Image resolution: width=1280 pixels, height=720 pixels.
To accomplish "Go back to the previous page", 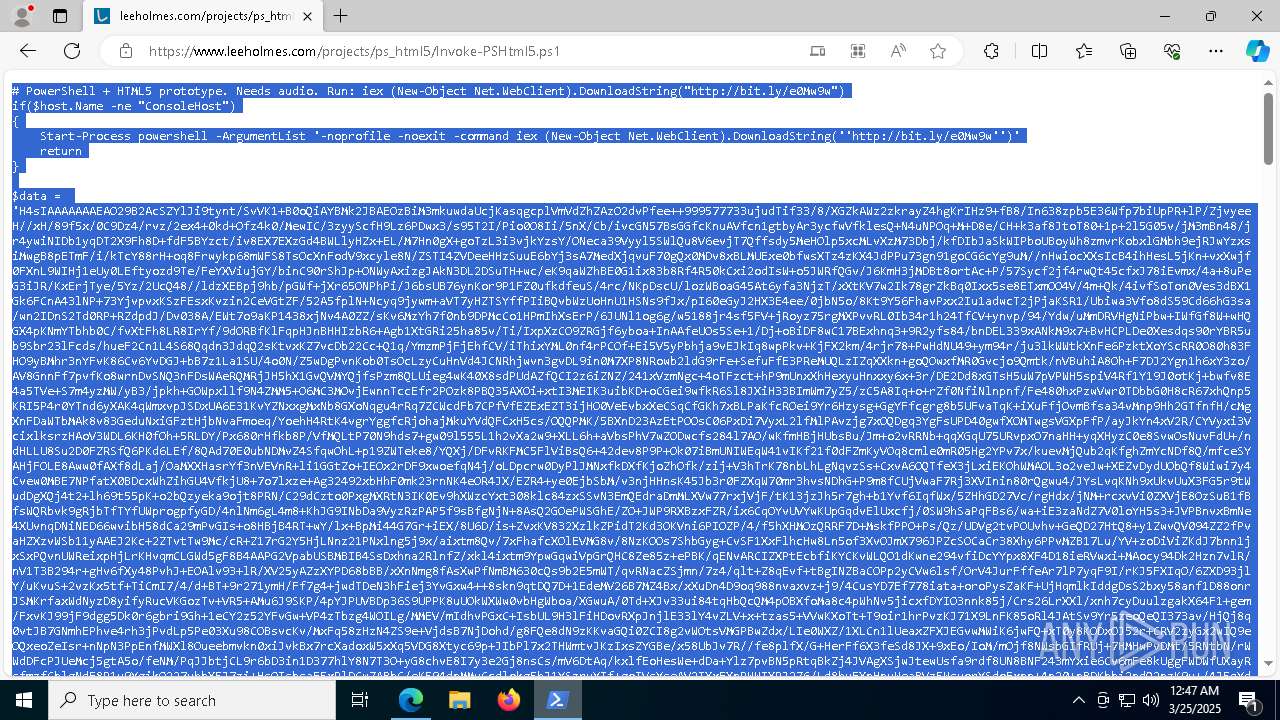I will click(28, 51).
